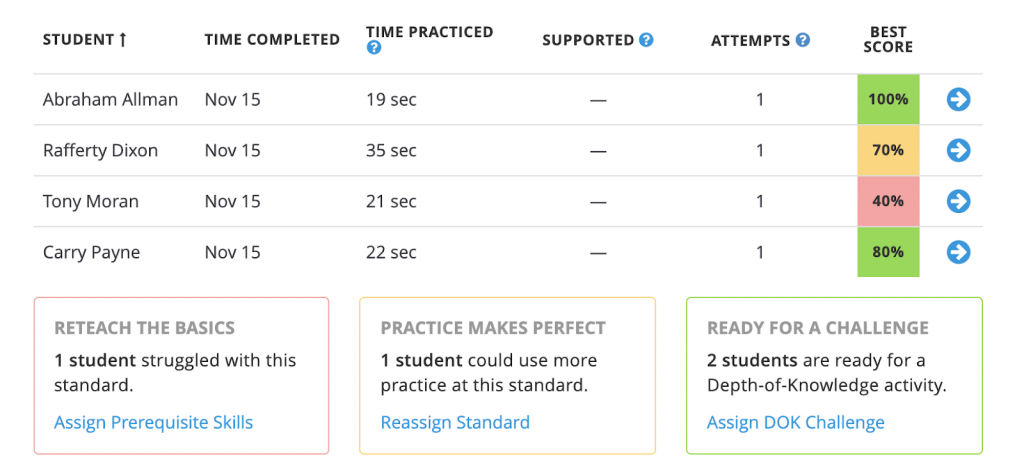
Task: Open Tony Moran's result details arrow
Action: (x=958, y=201)
